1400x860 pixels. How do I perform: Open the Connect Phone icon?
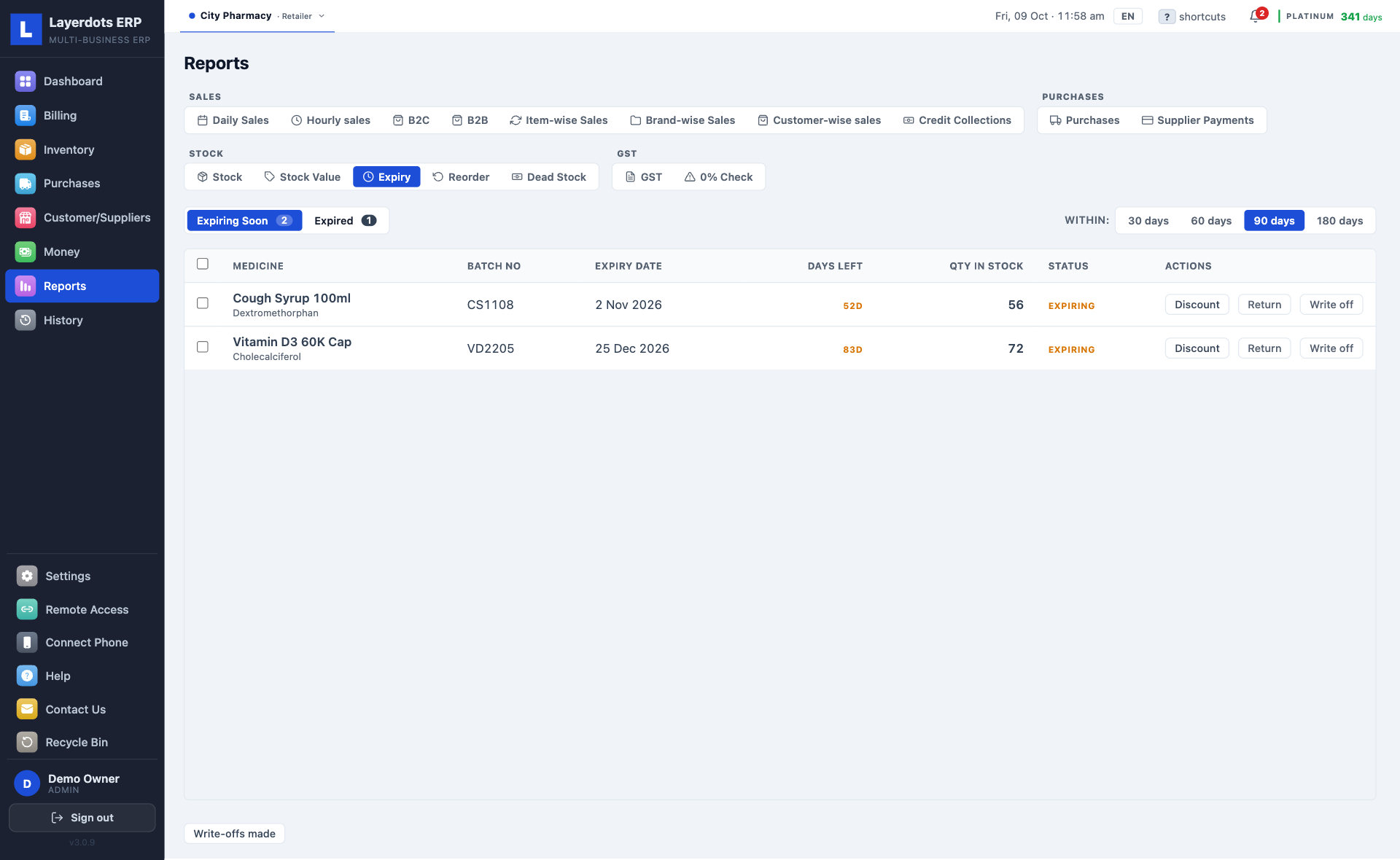[27, 643]
